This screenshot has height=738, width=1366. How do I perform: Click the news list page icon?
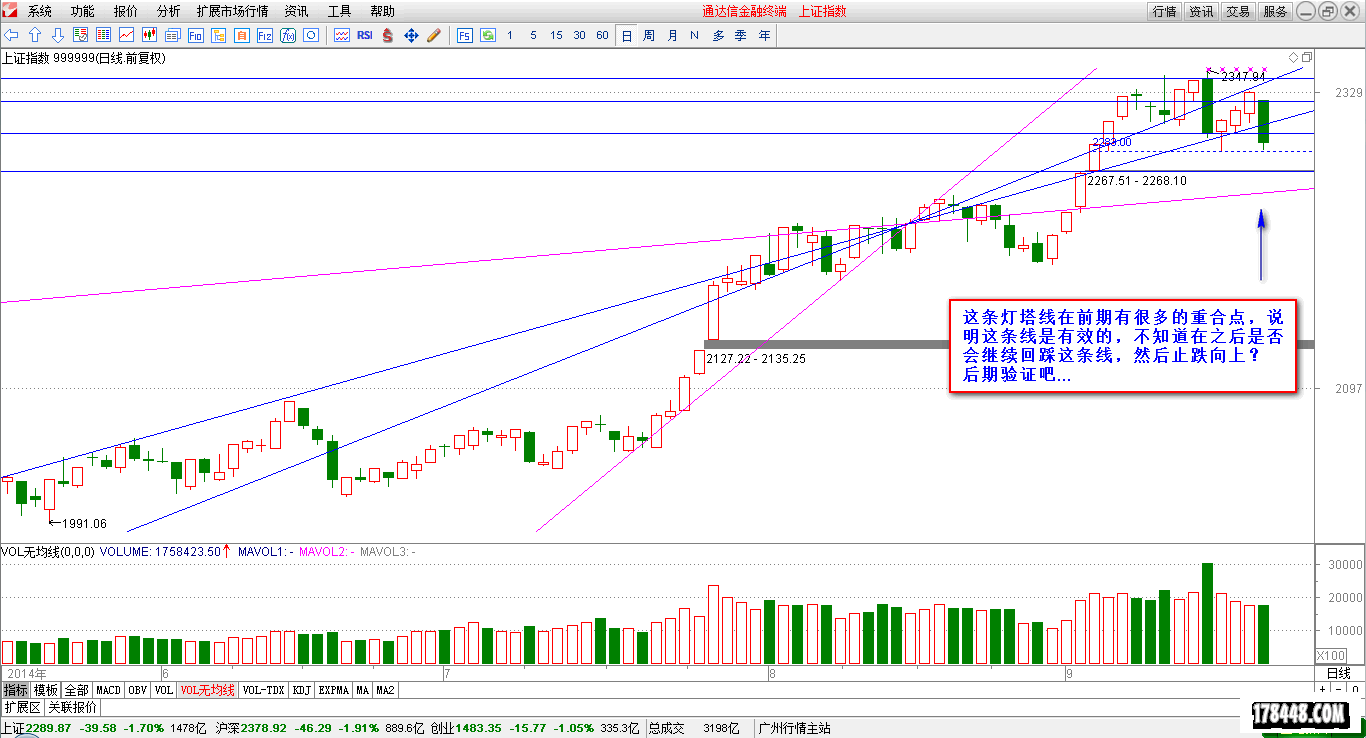point(172,35)
